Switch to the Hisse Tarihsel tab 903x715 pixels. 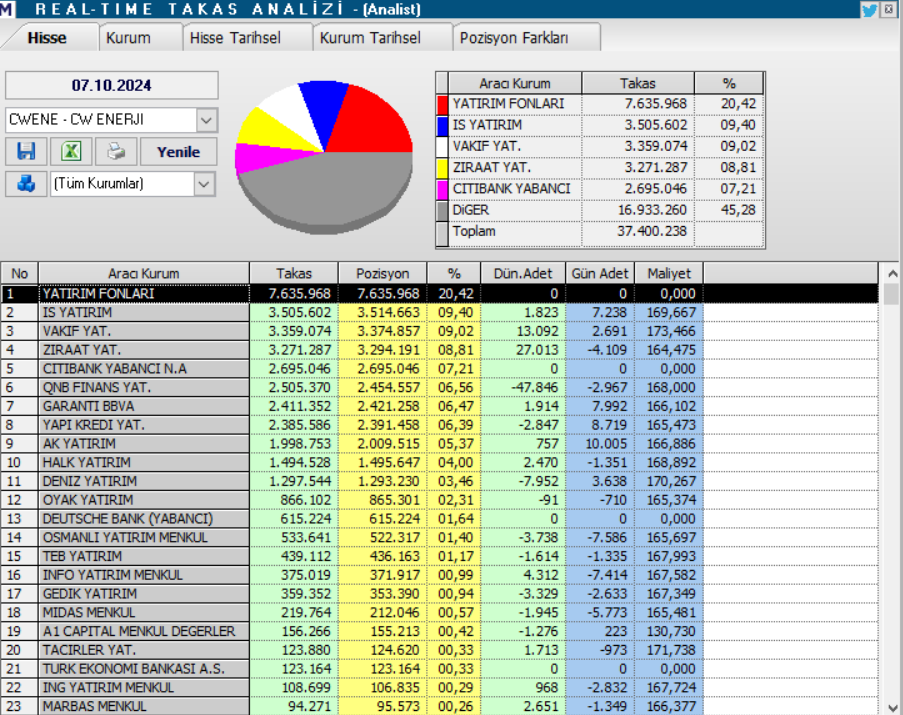click(x=239, y=36)
